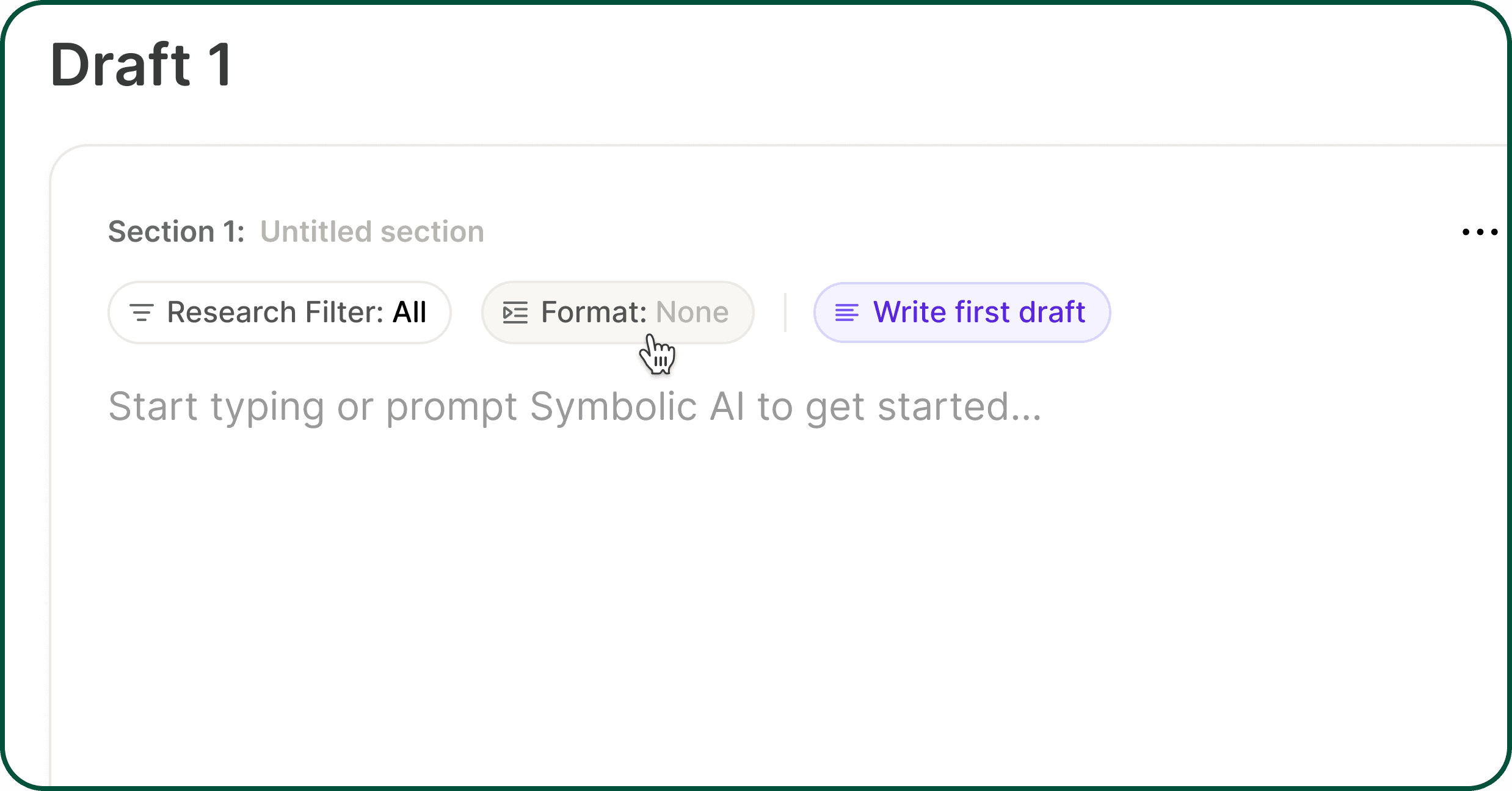Click the middle dot of section options

(1480, 232)
